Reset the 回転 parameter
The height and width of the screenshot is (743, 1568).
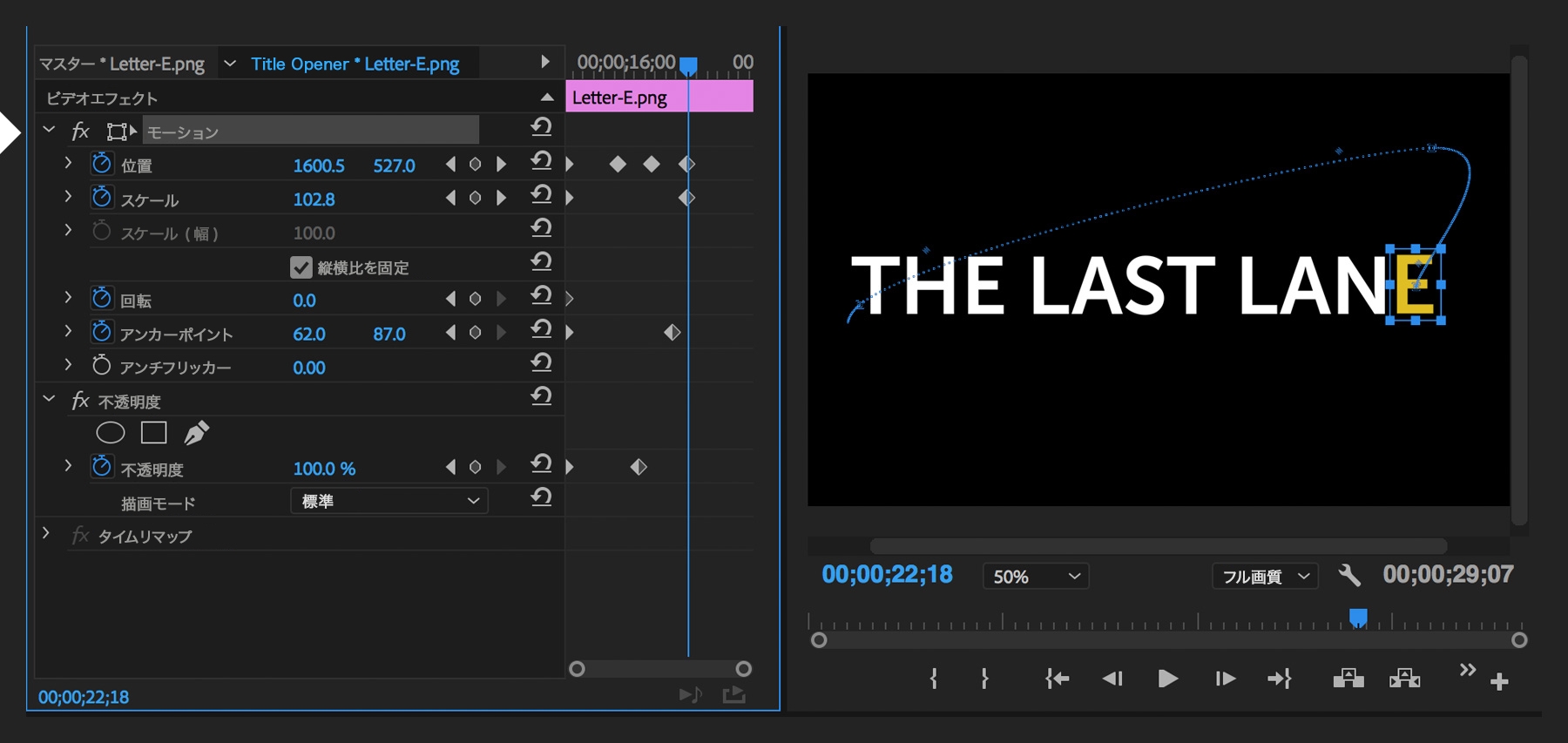coord(541,295)
